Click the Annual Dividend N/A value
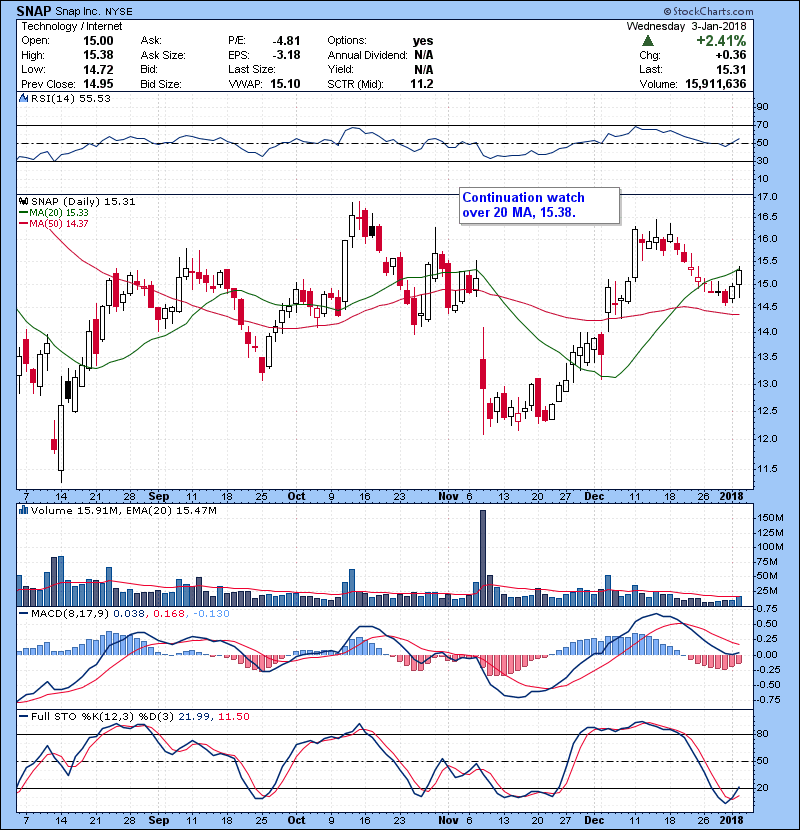Screen dimensions: 800x830 click(424, 55)
